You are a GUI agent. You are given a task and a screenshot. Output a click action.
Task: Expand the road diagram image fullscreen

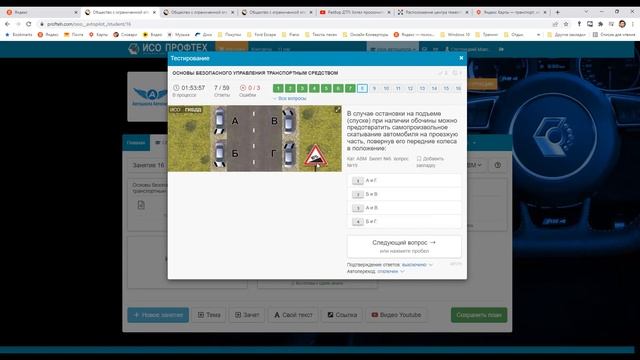click(338, 110)
